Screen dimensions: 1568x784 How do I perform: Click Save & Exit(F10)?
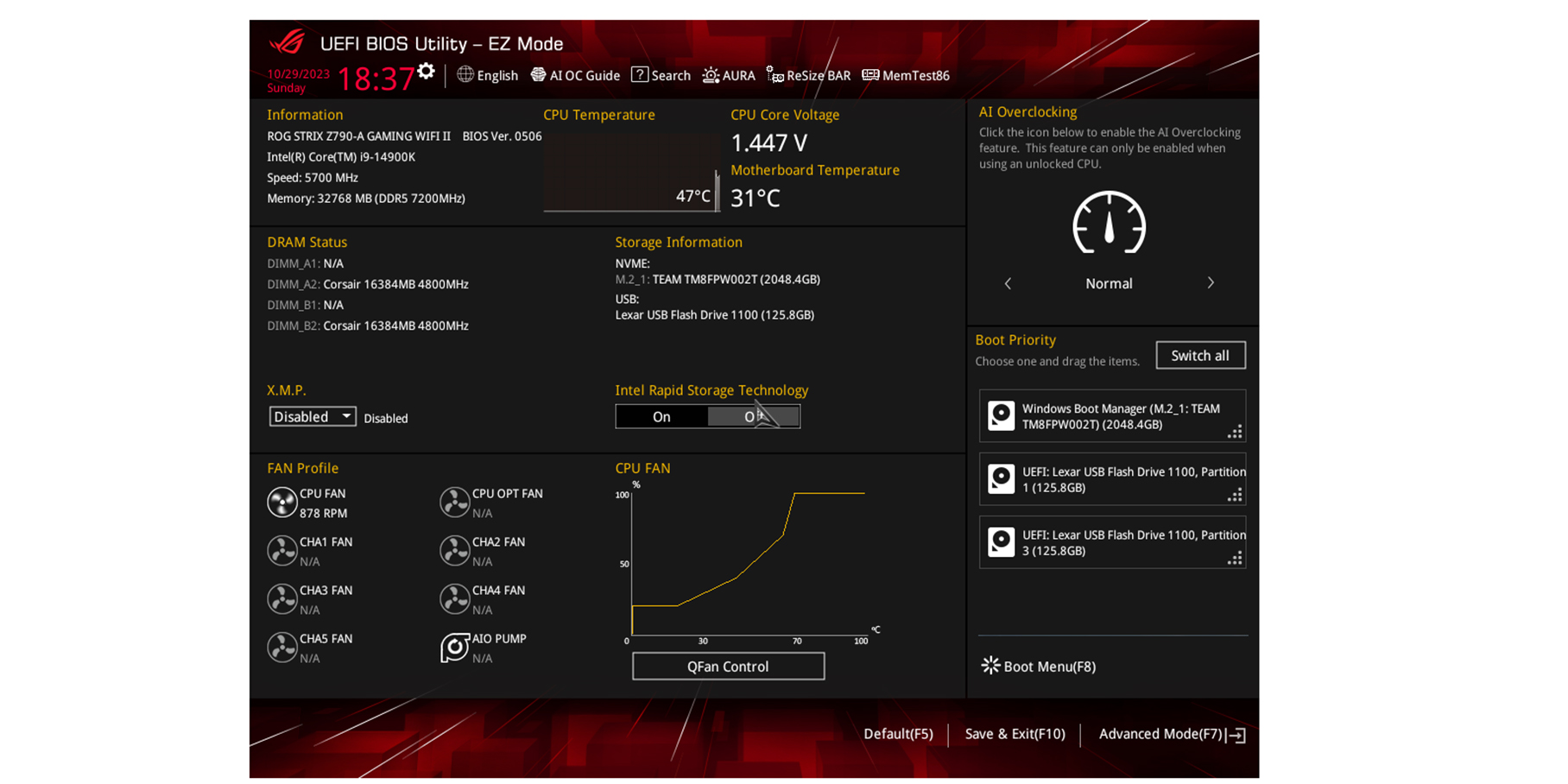(x=1015, y=734)
